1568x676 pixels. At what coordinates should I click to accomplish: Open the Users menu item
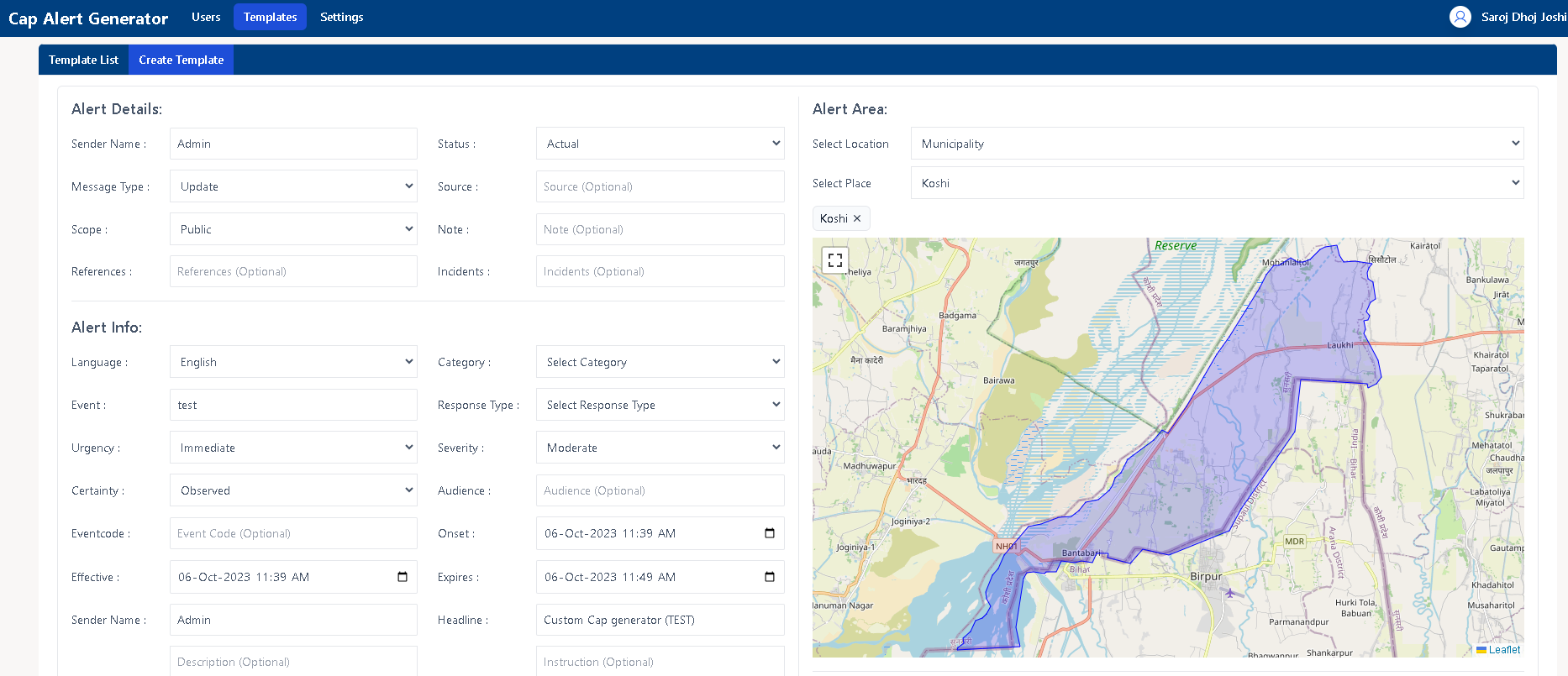coord(206,17)
